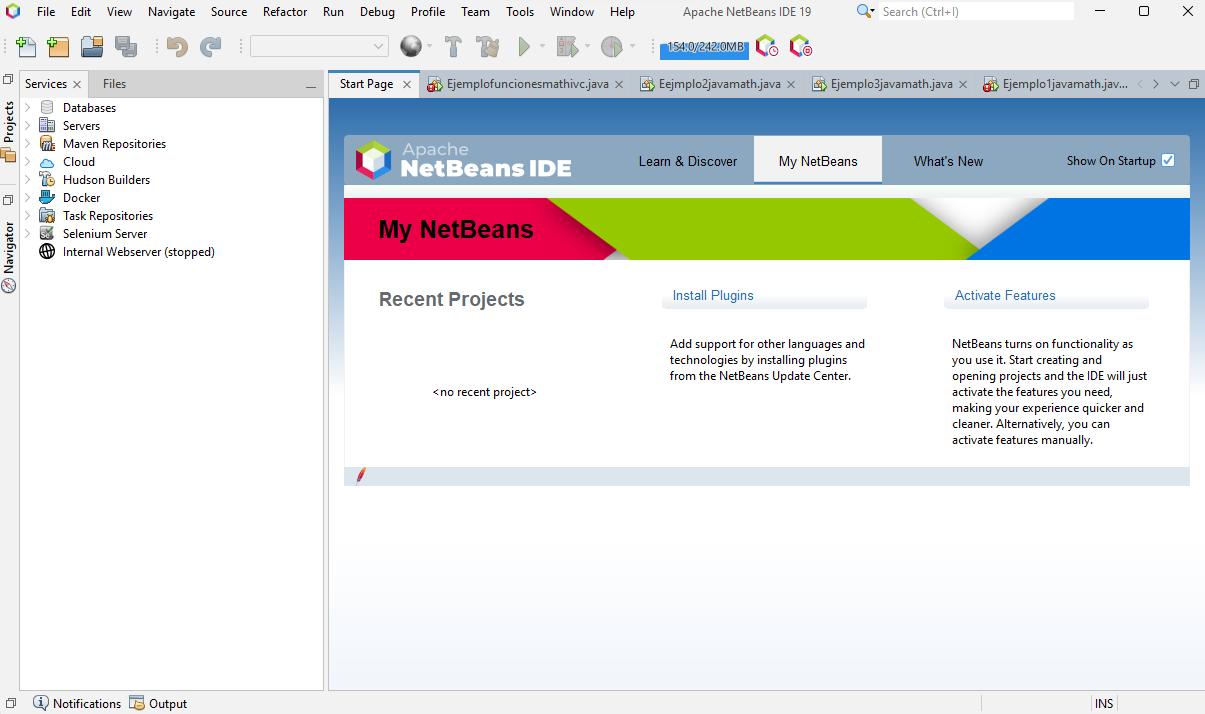Open the What's New tab

(948, 161)
